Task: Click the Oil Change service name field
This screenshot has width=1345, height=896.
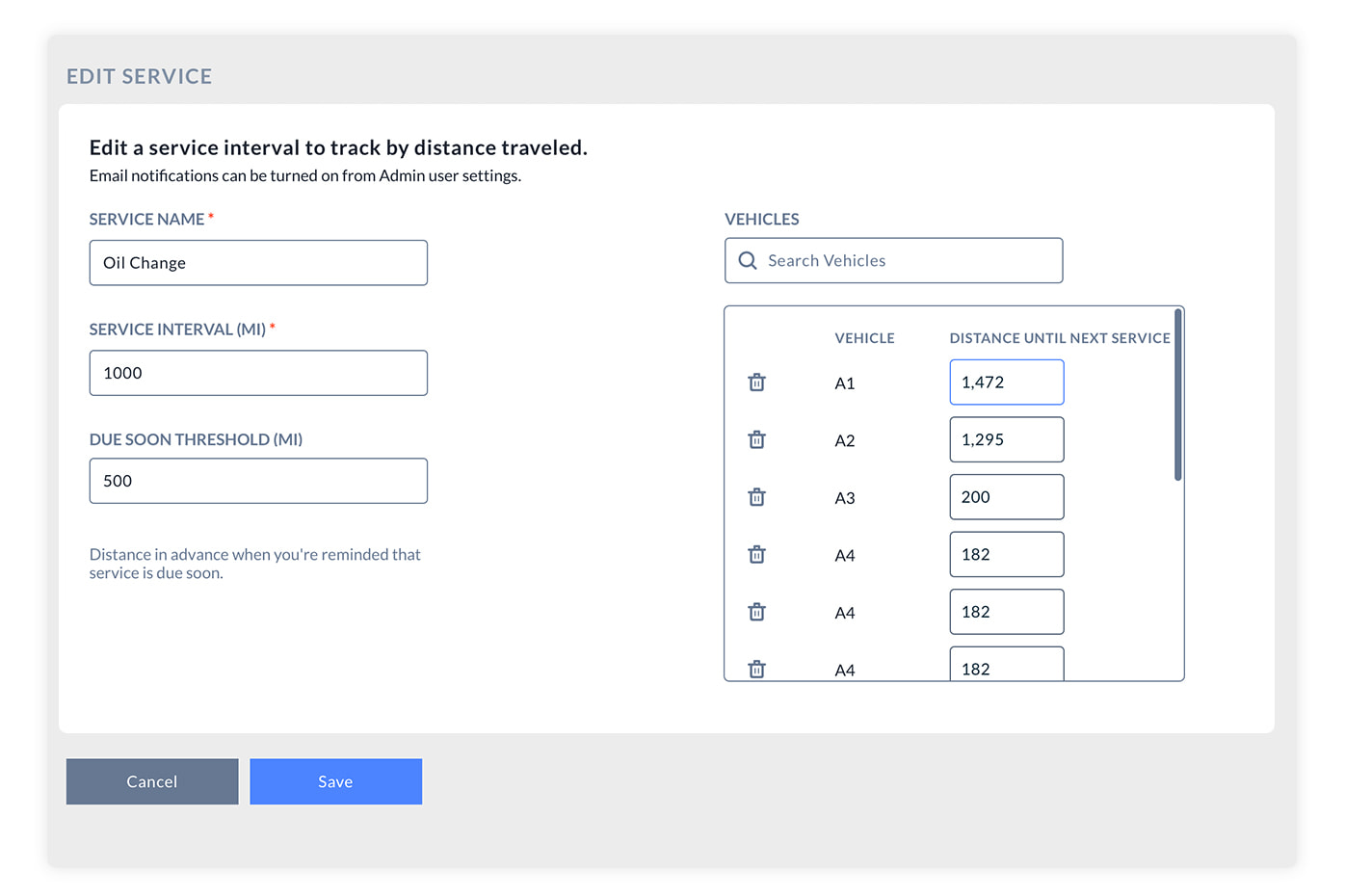Action: [258, 262]
